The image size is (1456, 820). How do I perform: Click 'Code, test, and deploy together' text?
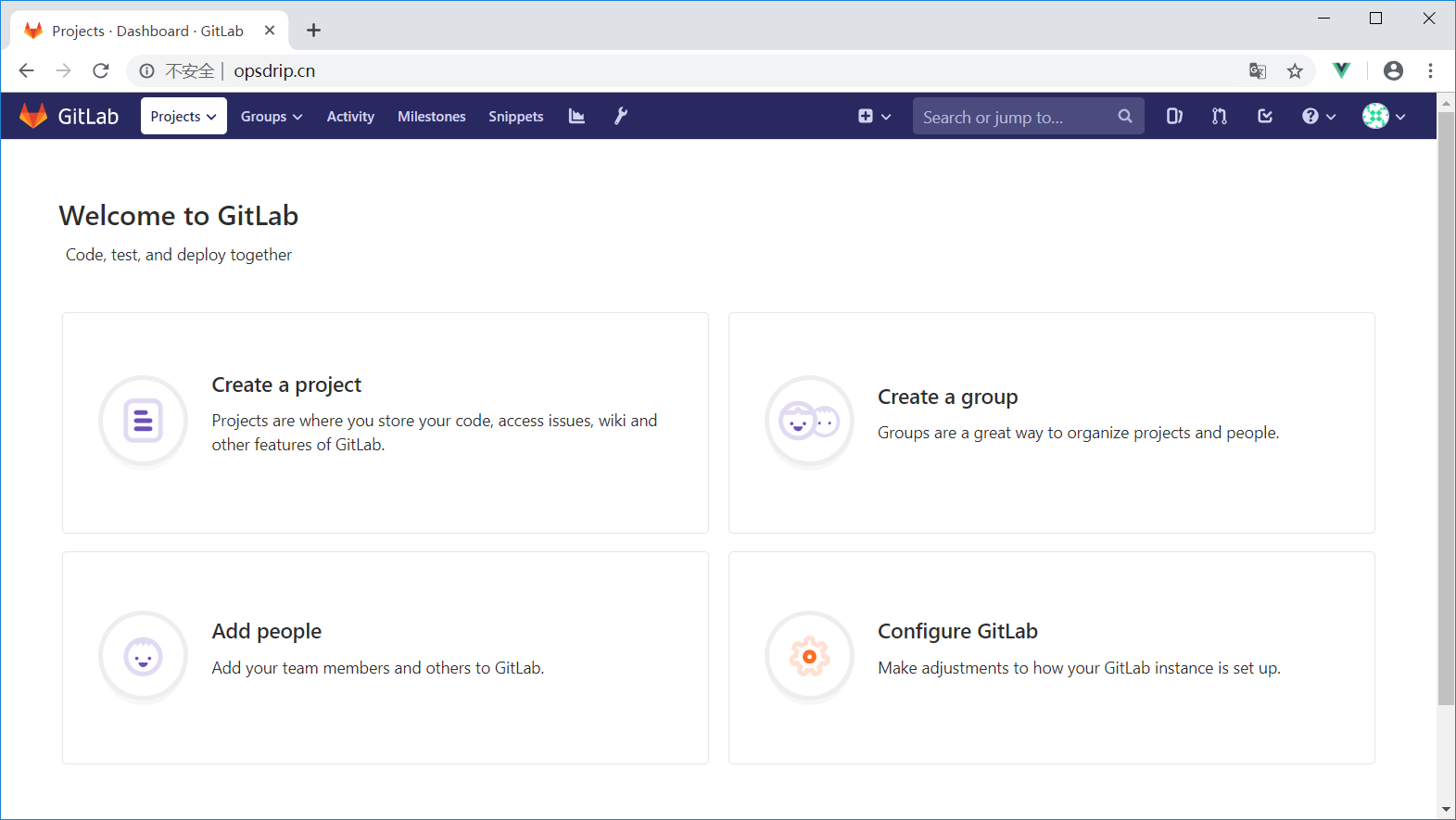point(179,255)
